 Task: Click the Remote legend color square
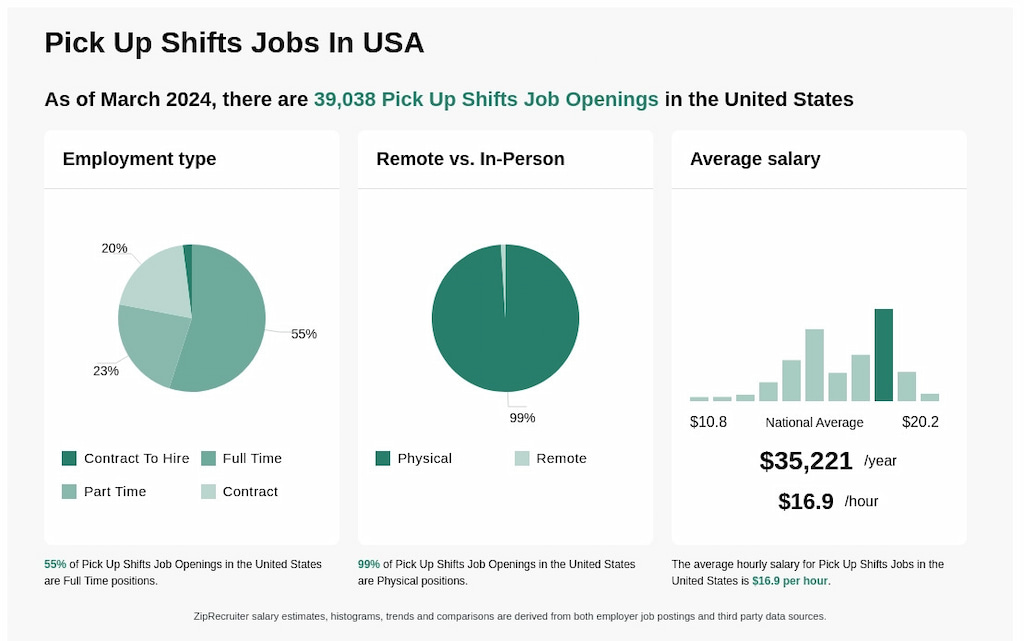(x=522, y=458)
